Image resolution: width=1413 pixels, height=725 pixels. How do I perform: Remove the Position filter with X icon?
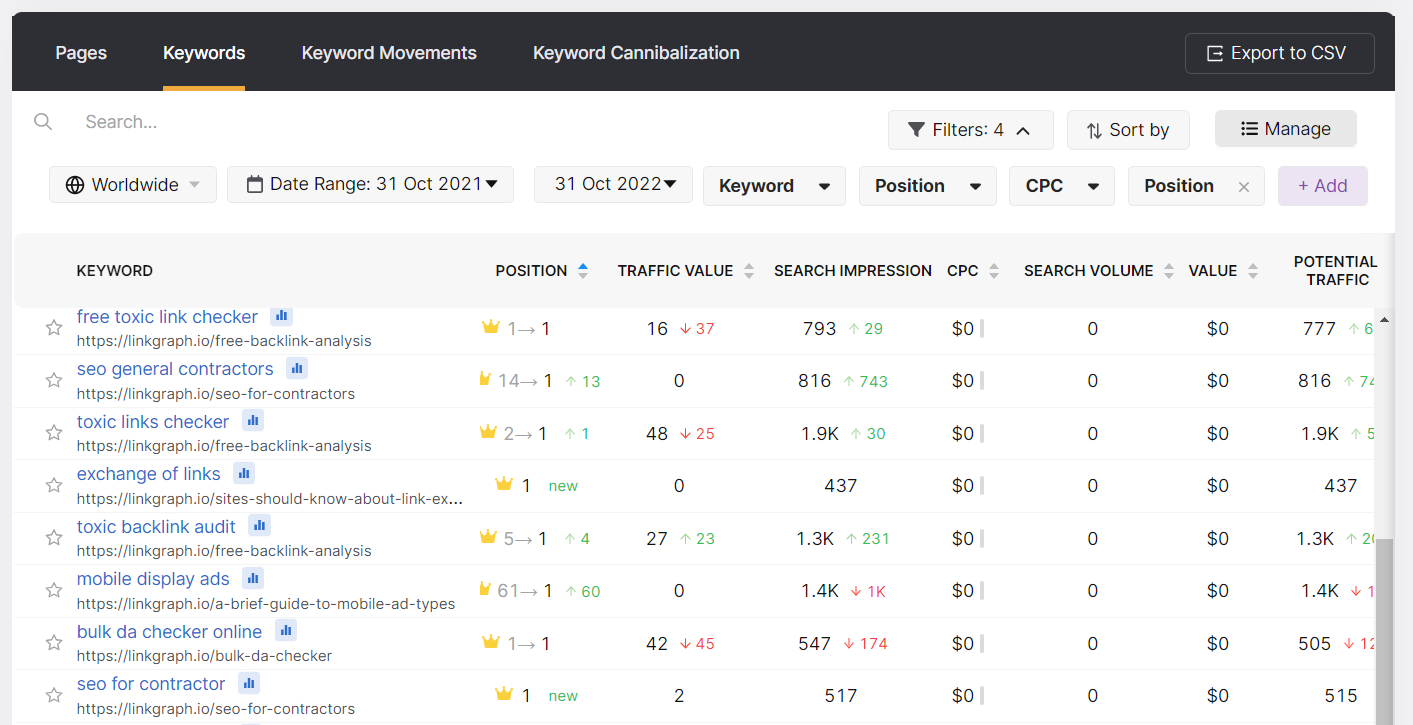tap(1243, 187)
